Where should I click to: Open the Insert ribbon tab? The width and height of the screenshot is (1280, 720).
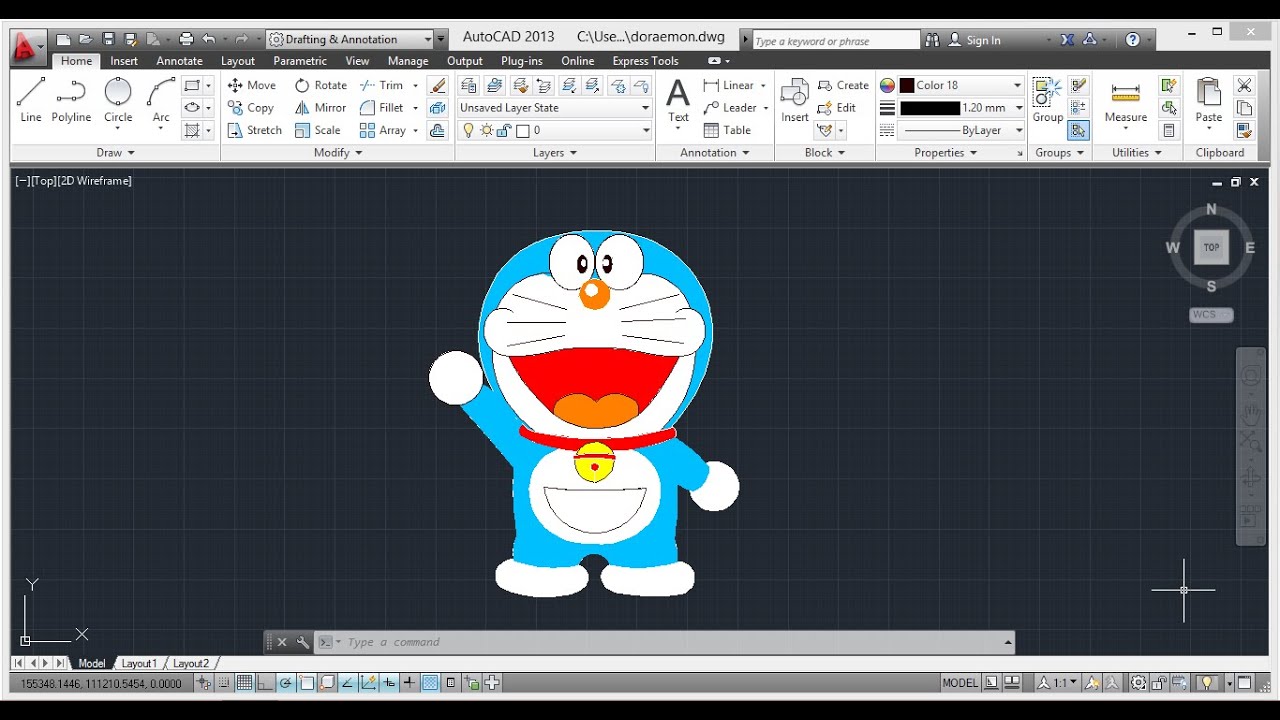coord(124,61)
